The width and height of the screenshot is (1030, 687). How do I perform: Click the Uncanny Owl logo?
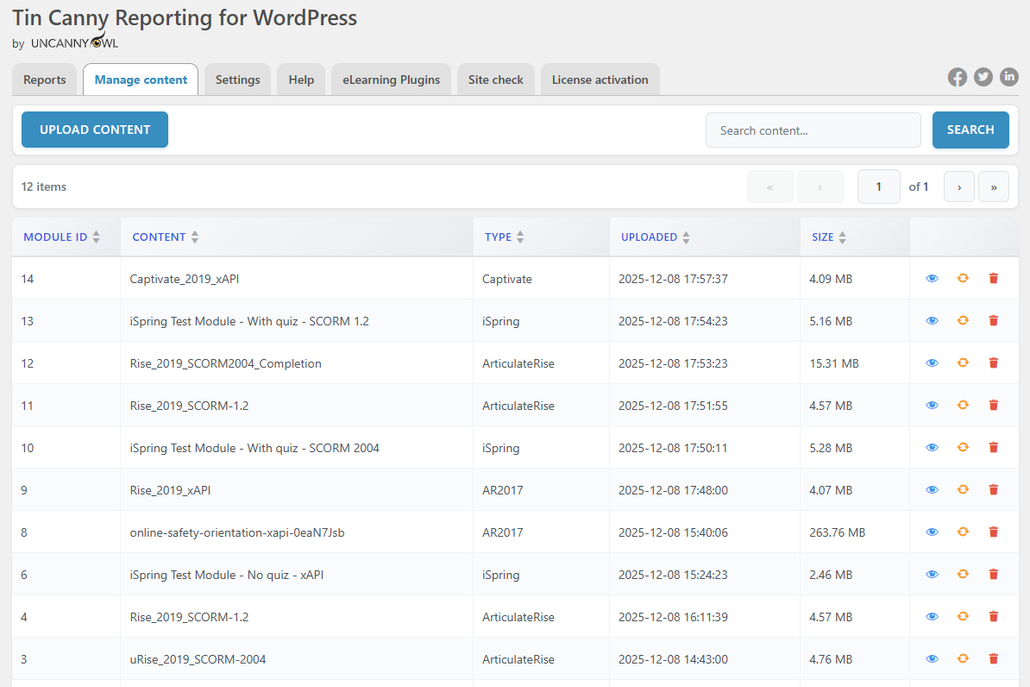click(75, 43)
